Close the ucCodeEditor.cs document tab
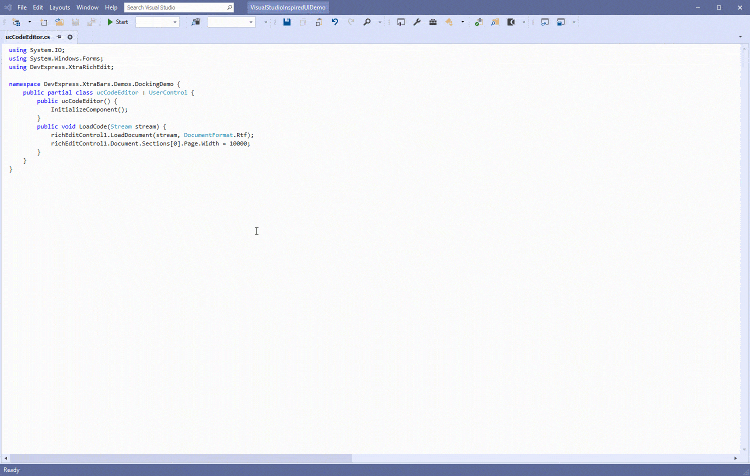750x476 pixels. (x=70, y=37)
